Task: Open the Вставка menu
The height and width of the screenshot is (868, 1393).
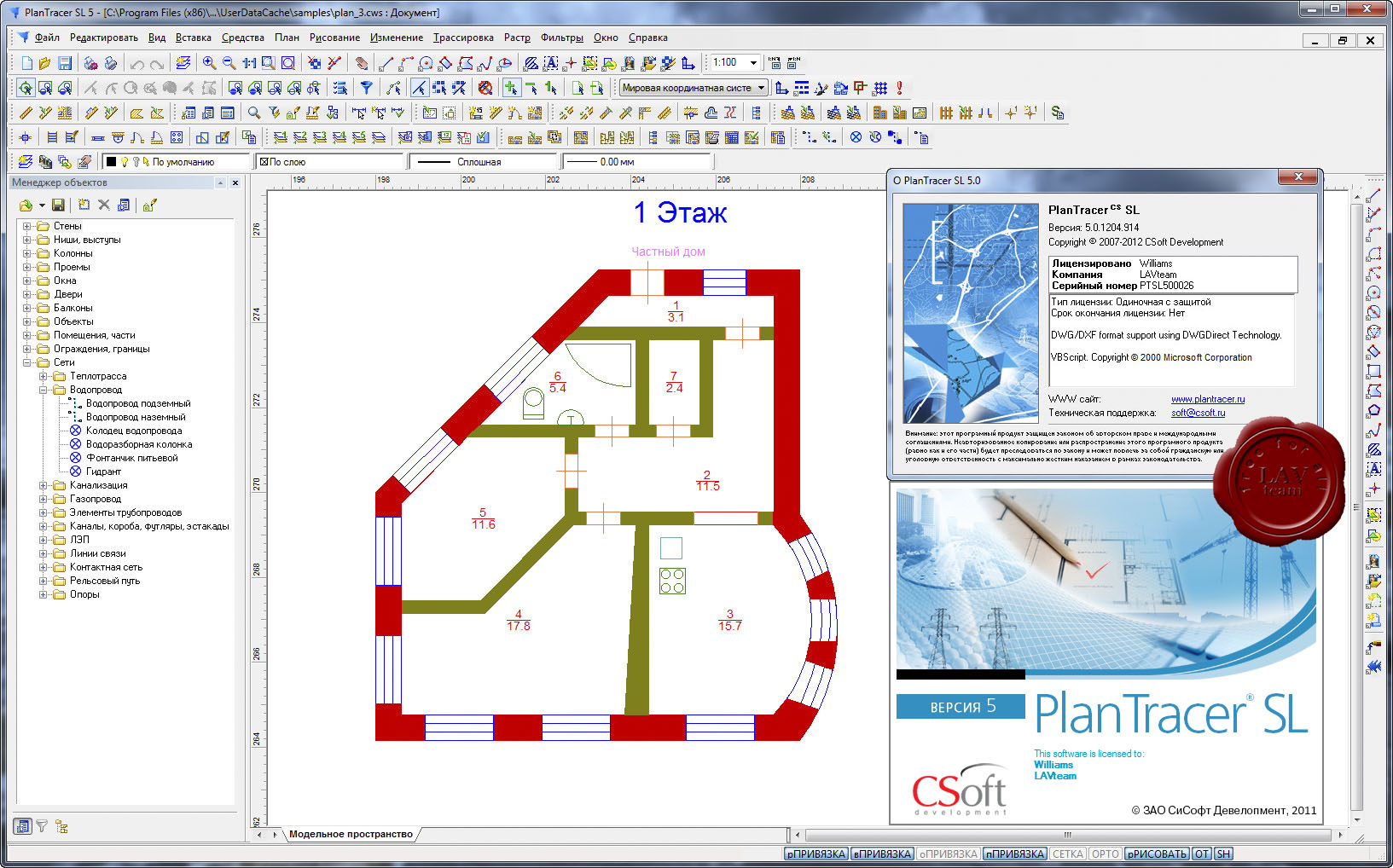Action: [194, 38]
